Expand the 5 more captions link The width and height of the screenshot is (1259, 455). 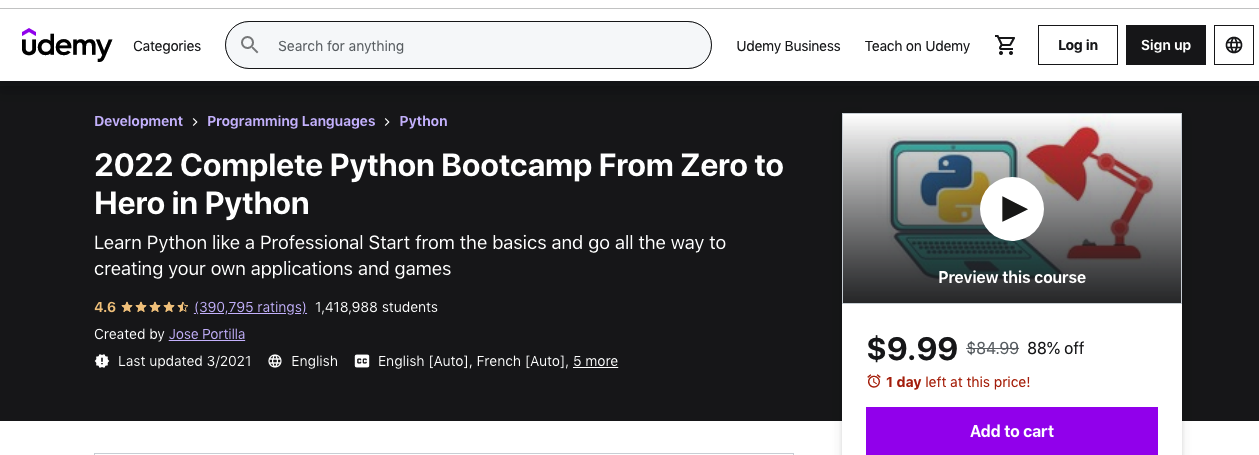point(595,361)
